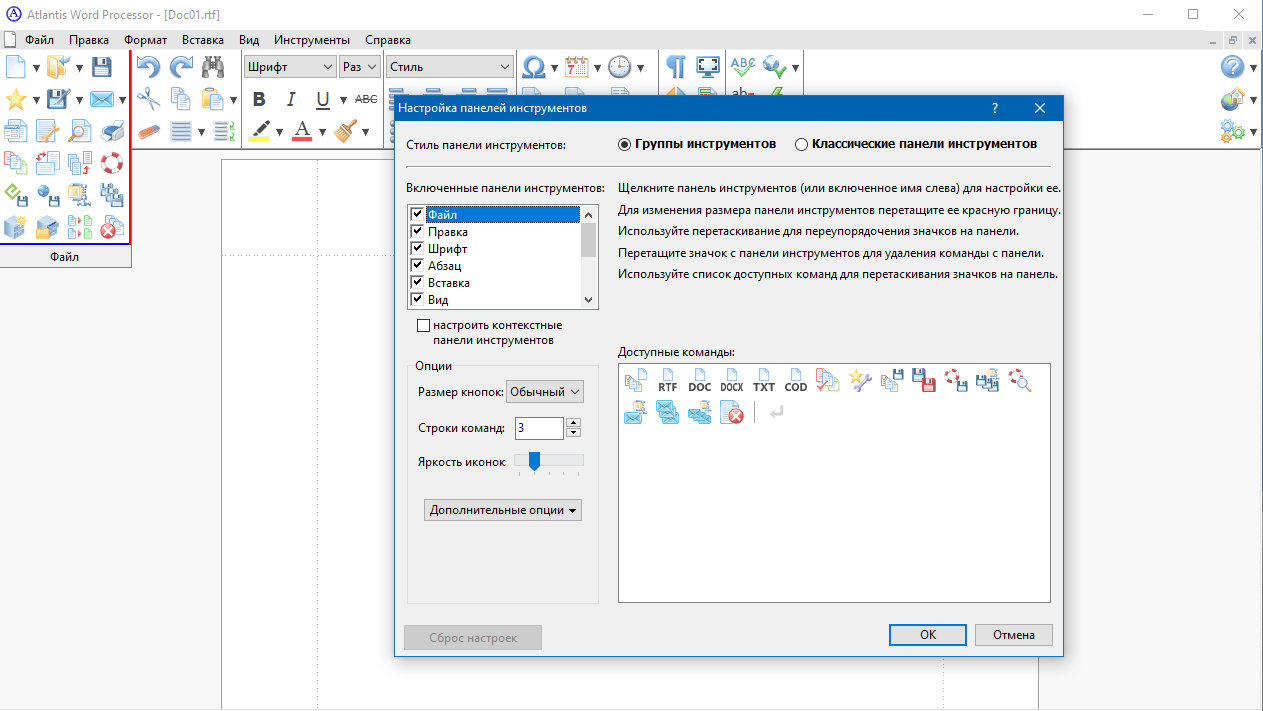Open the Формат menu
1263x711 pixels.
pyautogui.click(x=146, y=40)
